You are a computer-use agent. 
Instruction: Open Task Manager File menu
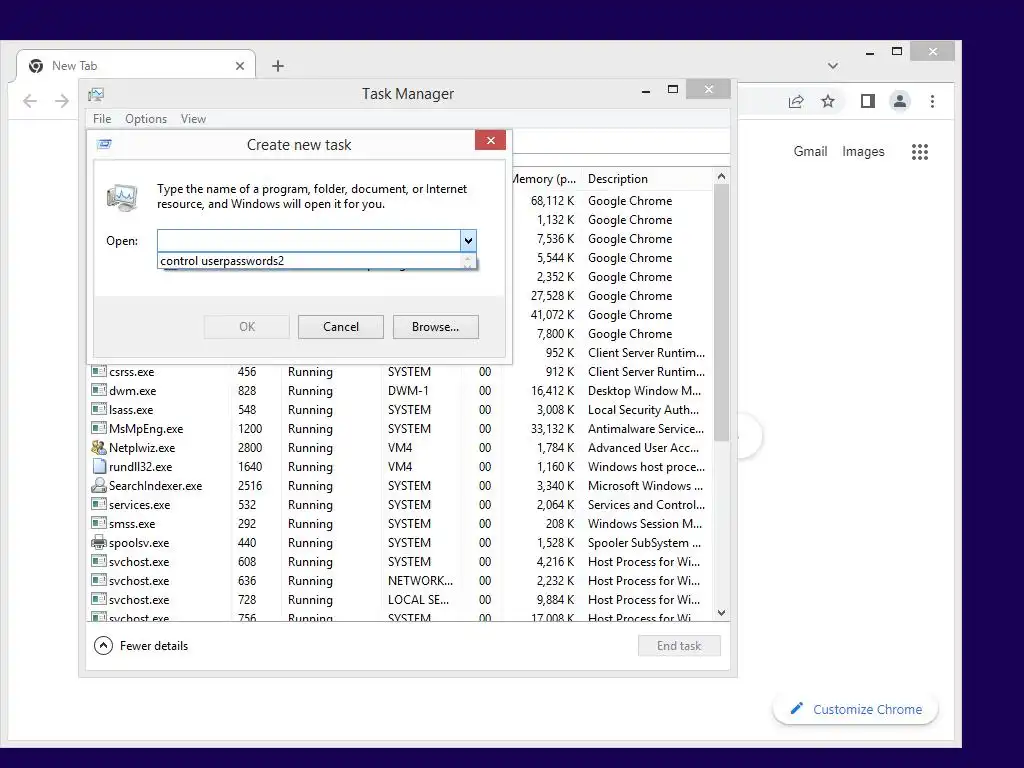click(102, 119)
